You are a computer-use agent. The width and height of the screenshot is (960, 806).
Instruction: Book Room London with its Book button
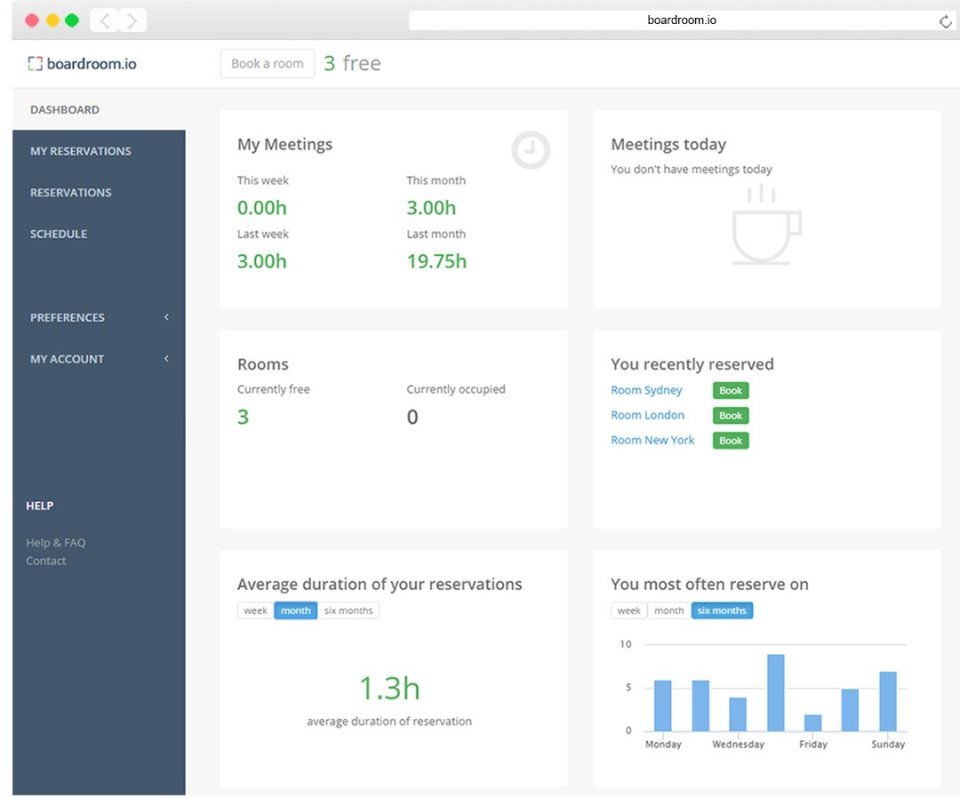(730, 415)
